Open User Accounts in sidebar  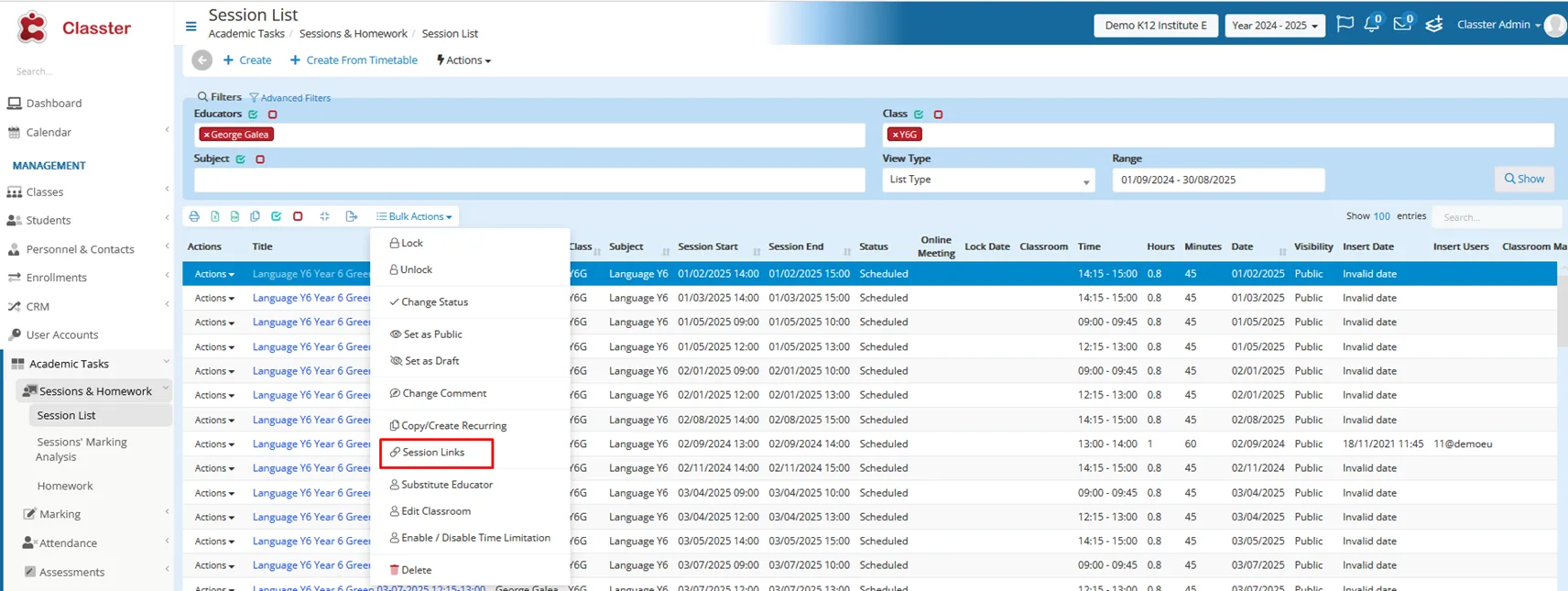tap(62, 335)
